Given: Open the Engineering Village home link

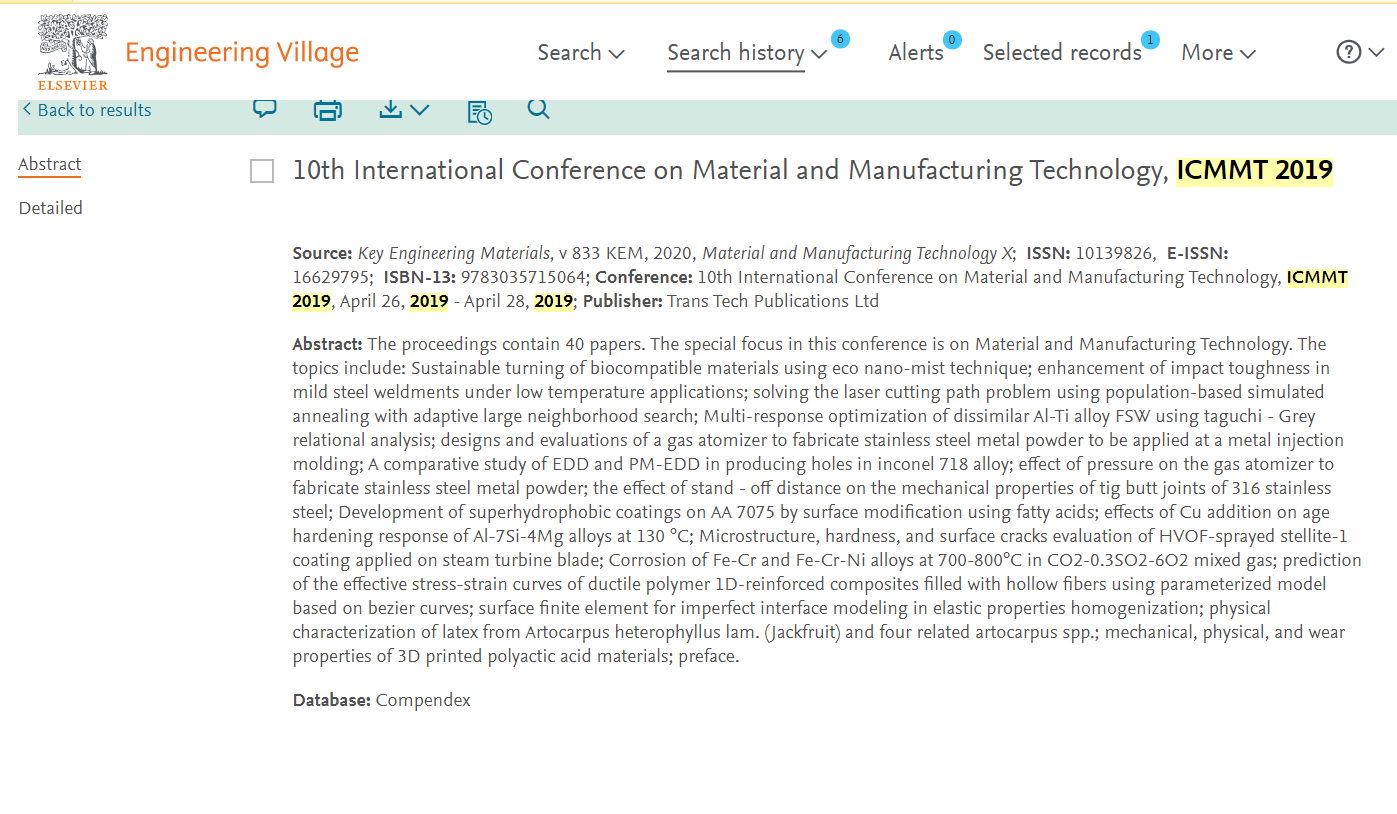Looking at the screenshot, I should tap(242, 53).
